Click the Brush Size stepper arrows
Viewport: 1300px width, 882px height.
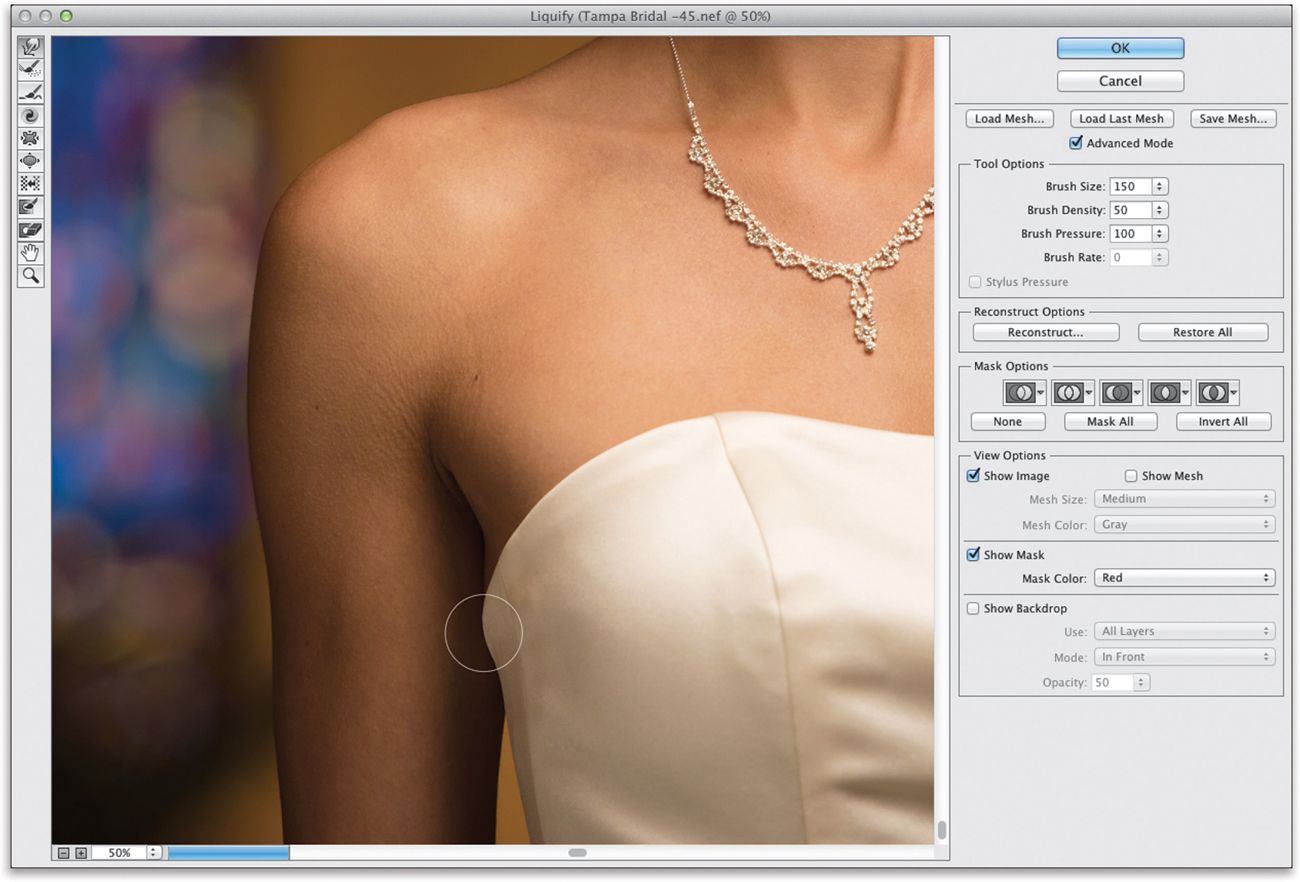coord(1160,186)
